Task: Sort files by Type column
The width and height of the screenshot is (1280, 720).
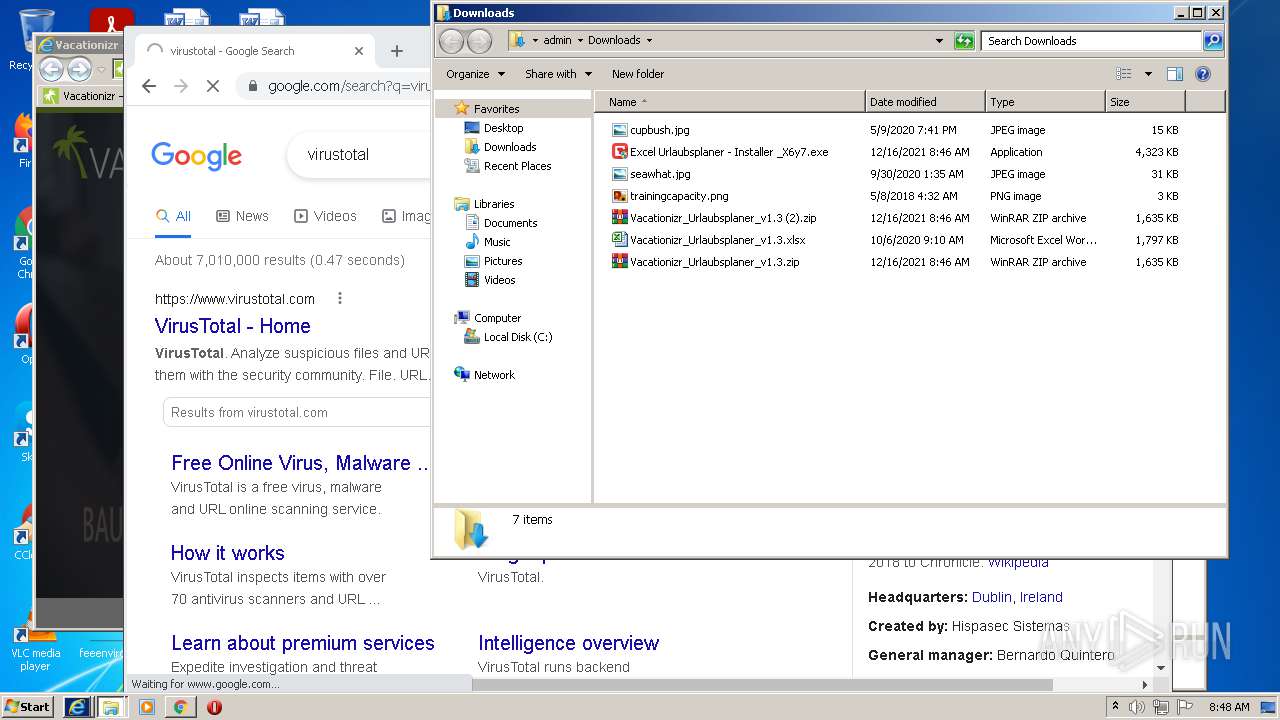Action: pyautogui.click(x=1045, y=102)
